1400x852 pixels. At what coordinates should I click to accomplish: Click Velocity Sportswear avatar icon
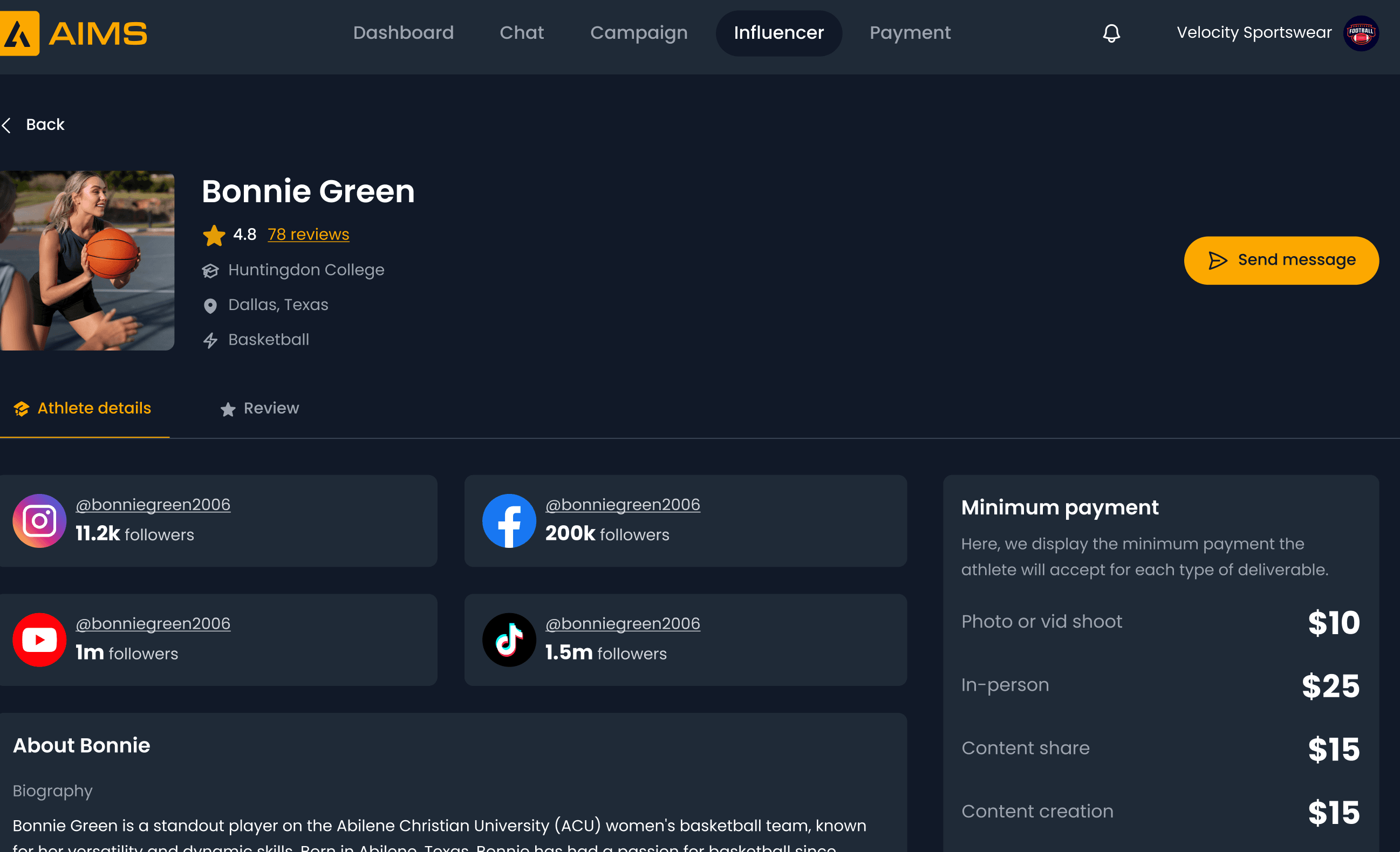point(1361,33)
